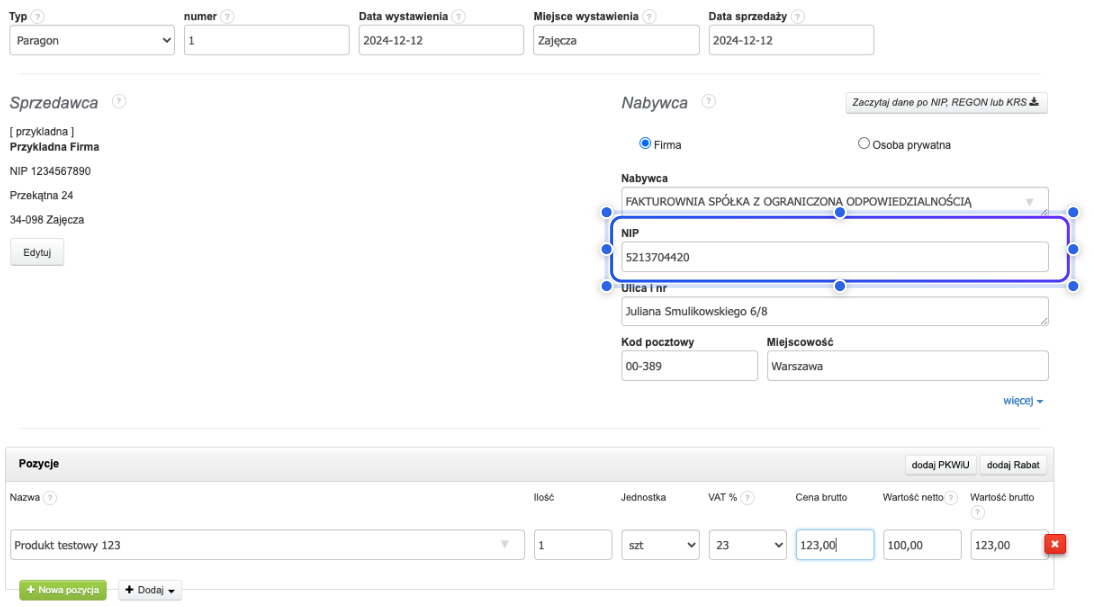Select the Osoba prywatna radio button
The width and height of the screenshot is (1094, 607).
(864, 144)
